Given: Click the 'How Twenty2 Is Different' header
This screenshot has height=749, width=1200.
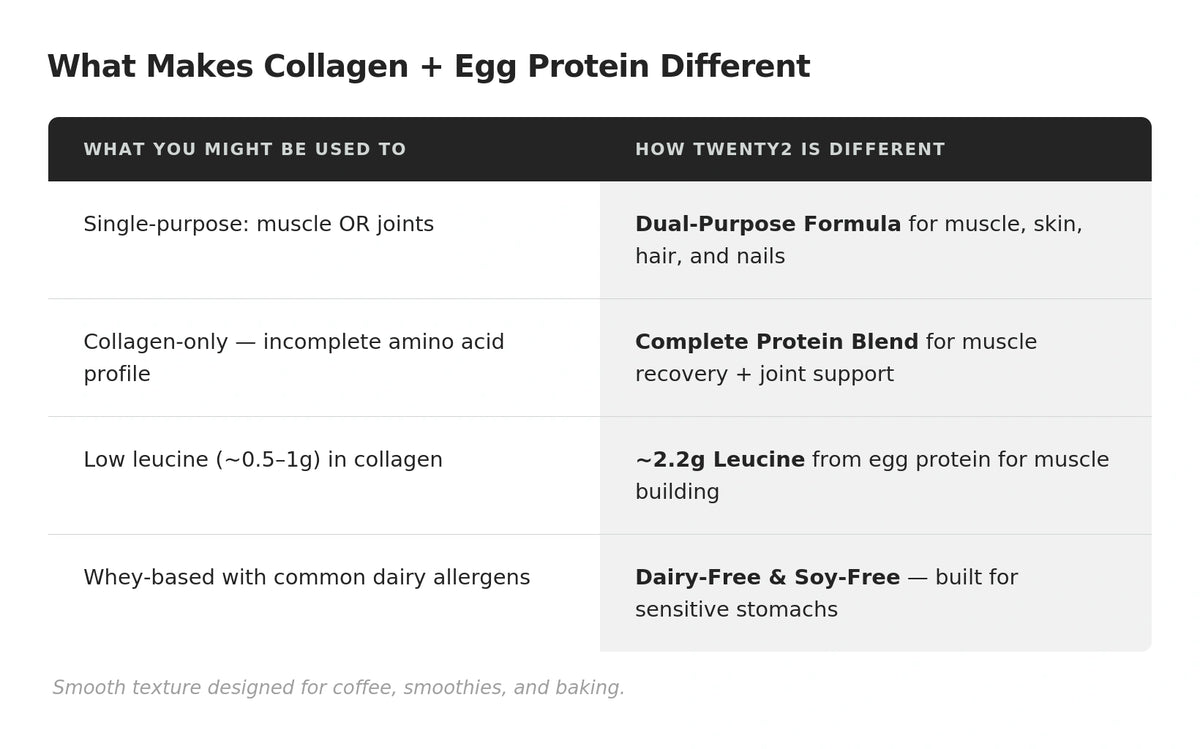Looking at the screenshot, I should pyautogui.click(x=789, y=150).
